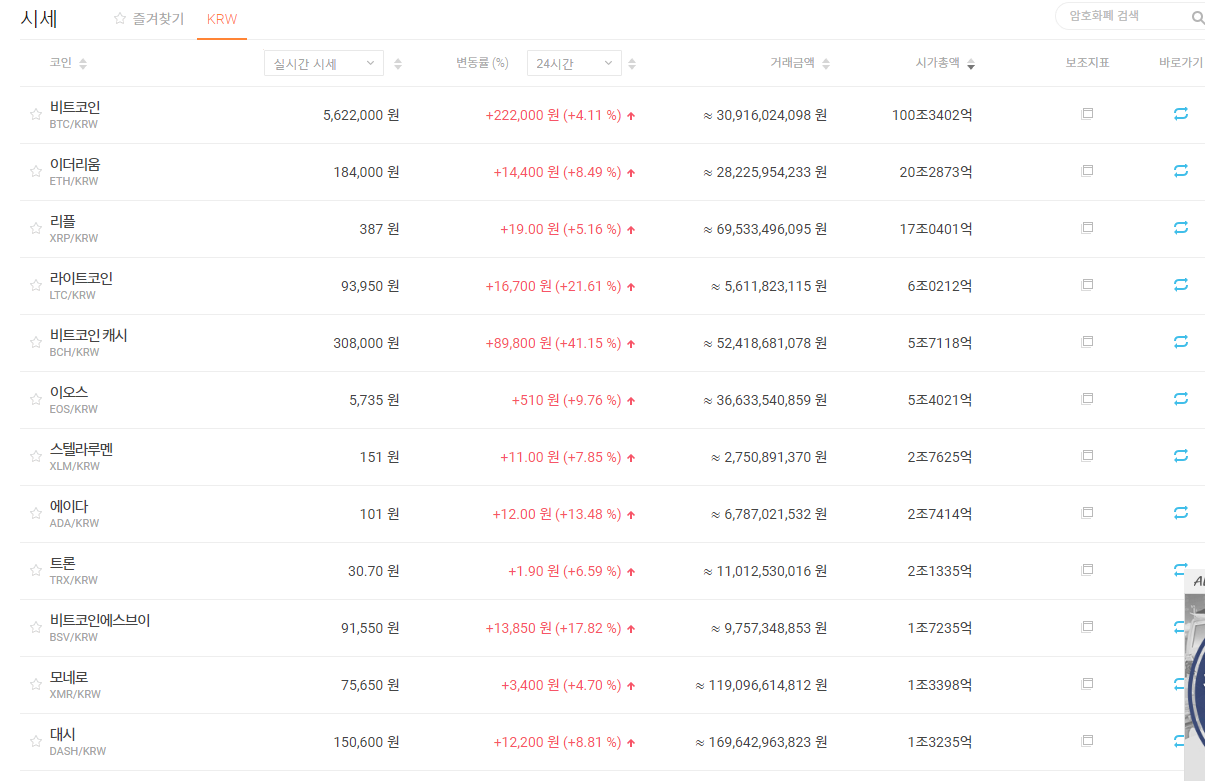The width and height of the screenshot is (1205, 781).
Task: Mark DASH/KRW as favorite star
Action: pos(36,742)
